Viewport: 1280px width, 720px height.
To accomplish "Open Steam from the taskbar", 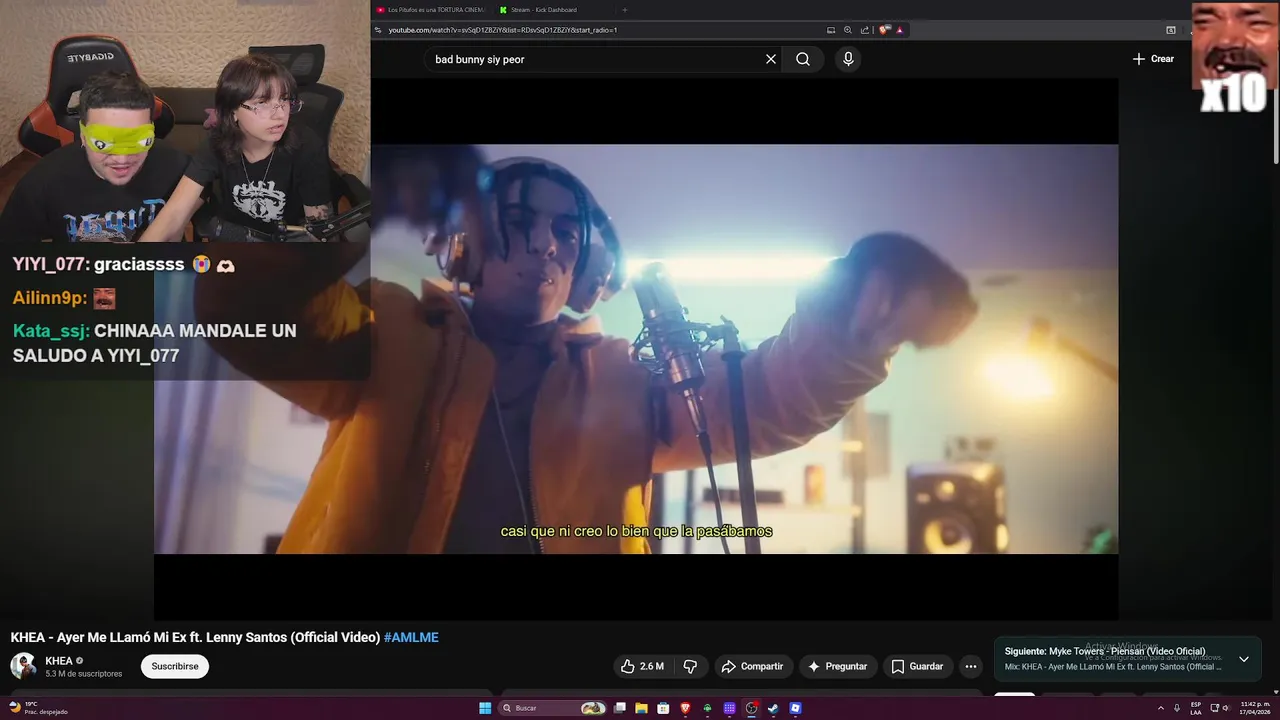I will coord(773,708).
